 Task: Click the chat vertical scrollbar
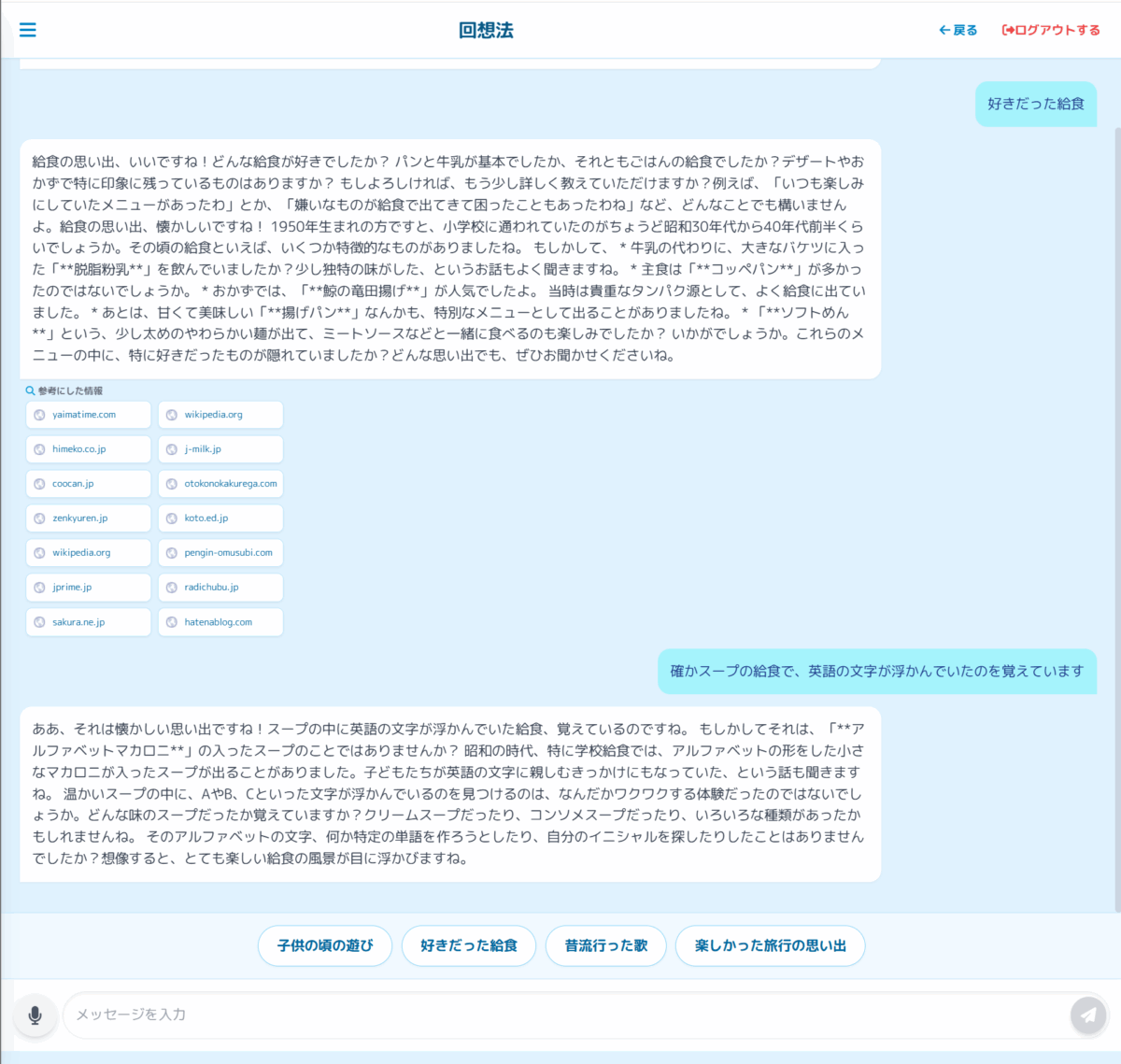point(1117,514)
